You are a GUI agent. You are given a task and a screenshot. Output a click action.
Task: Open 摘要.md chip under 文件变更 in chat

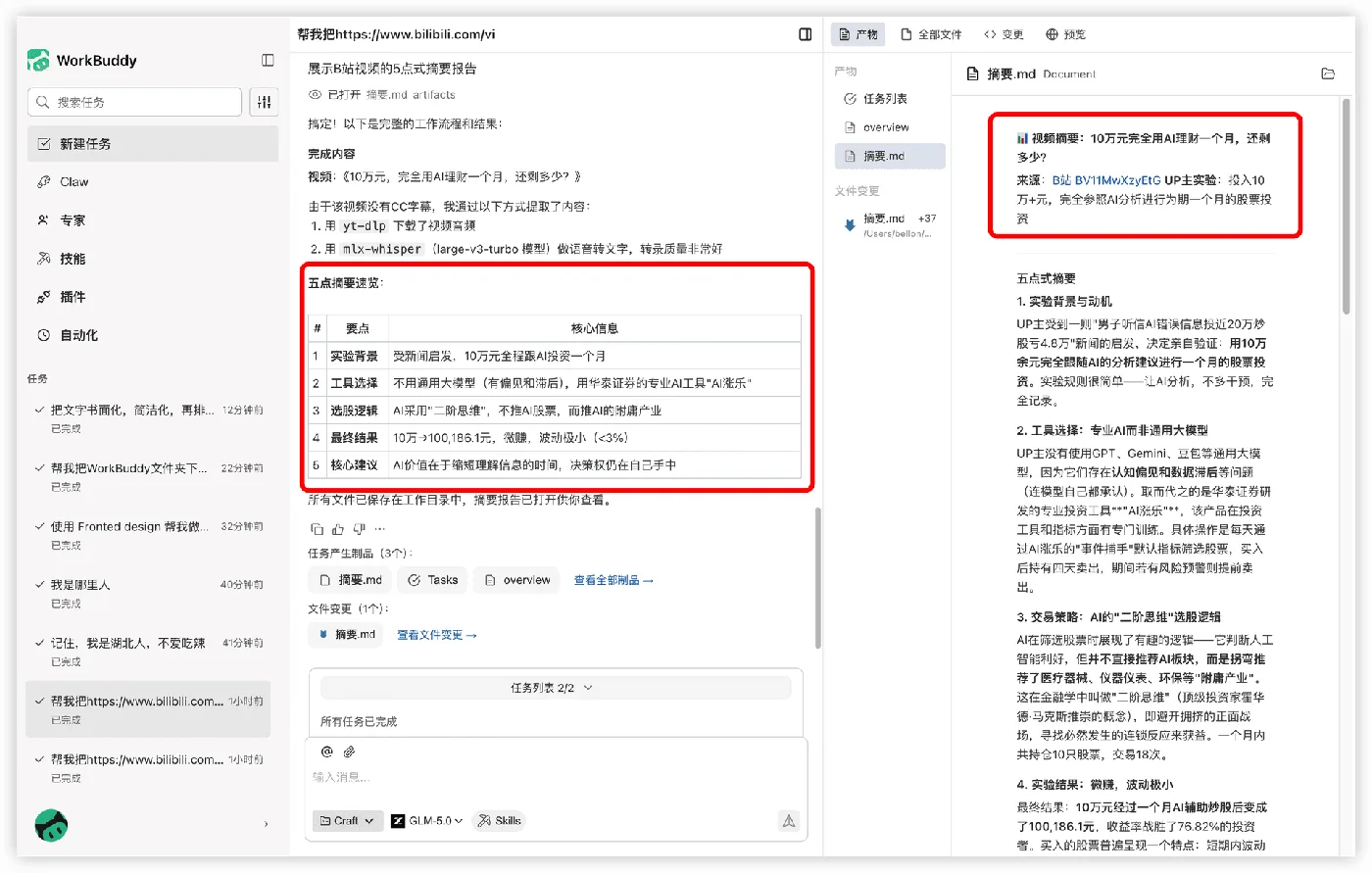click(x=347, y=635)
